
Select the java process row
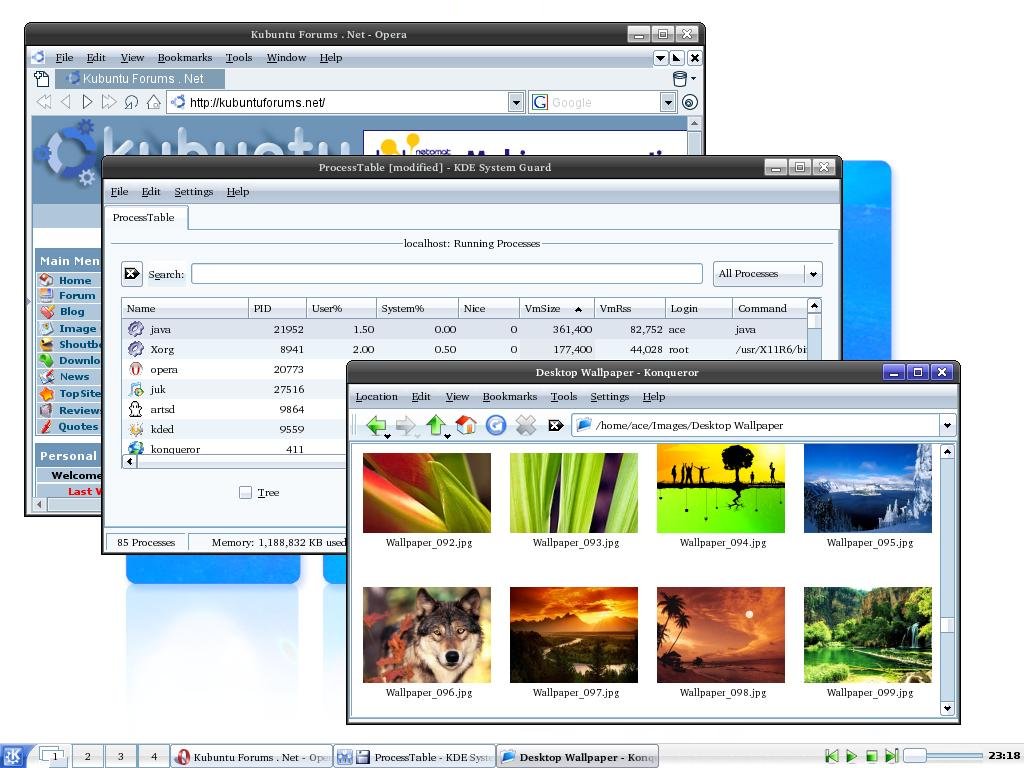[464, 329]
